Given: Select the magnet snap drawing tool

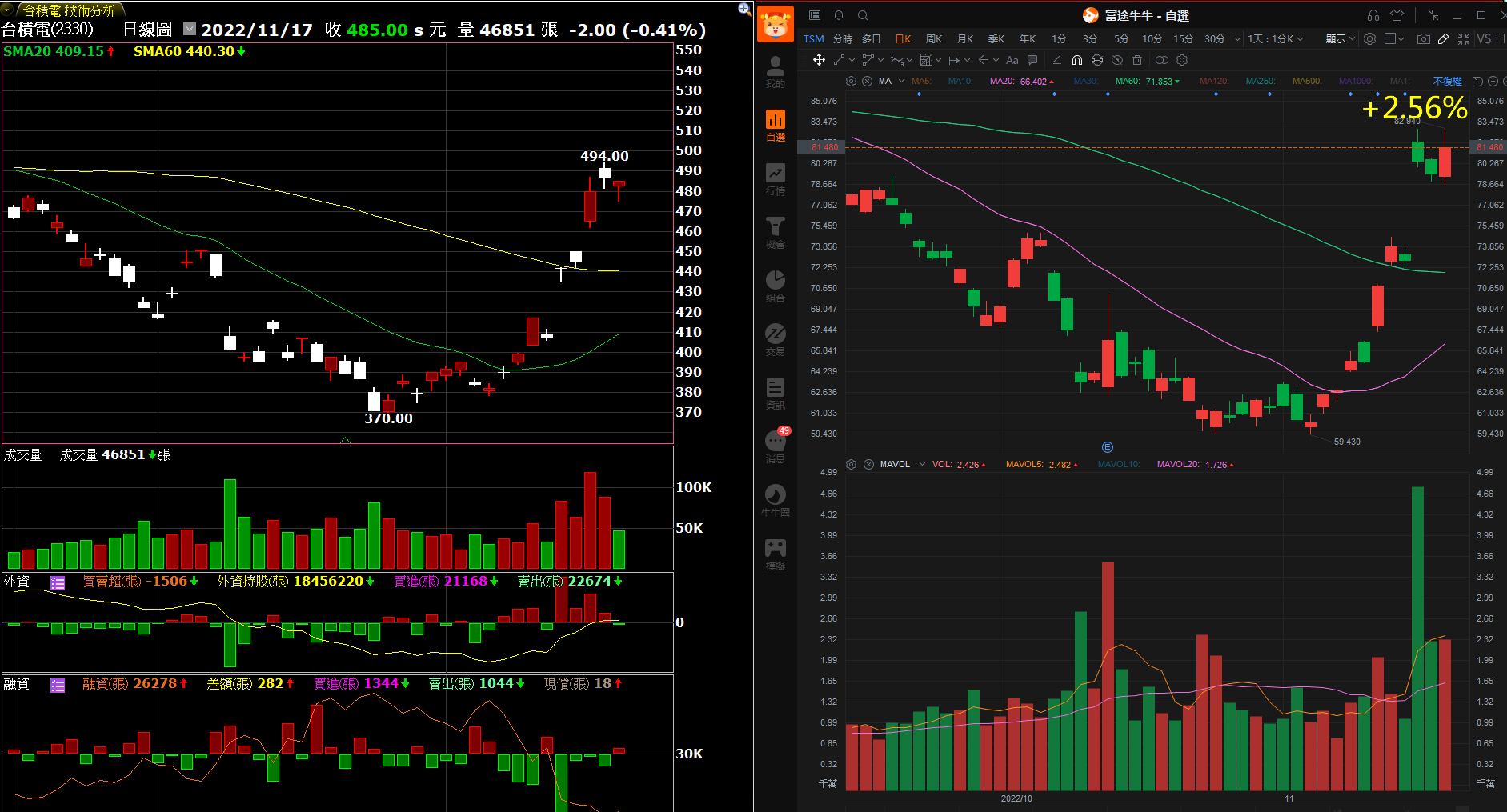Looking at the screenshot, I should 1077,60.
